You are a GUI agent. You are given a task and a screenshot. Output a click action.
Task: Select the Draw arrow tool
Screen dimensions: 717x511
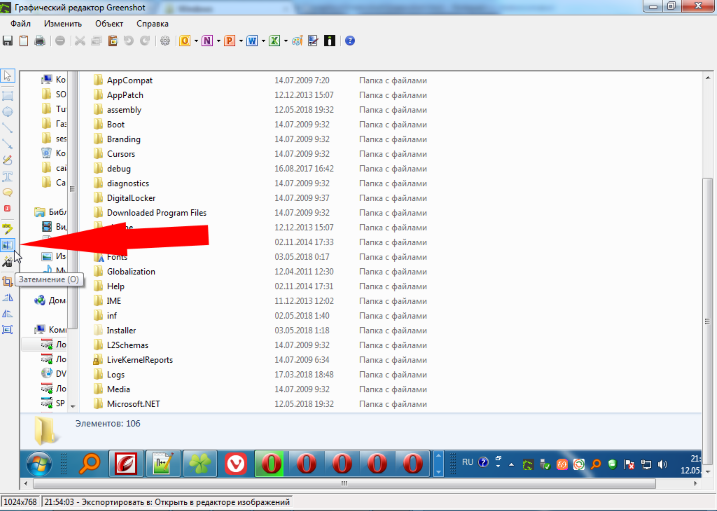click(8, 143)
